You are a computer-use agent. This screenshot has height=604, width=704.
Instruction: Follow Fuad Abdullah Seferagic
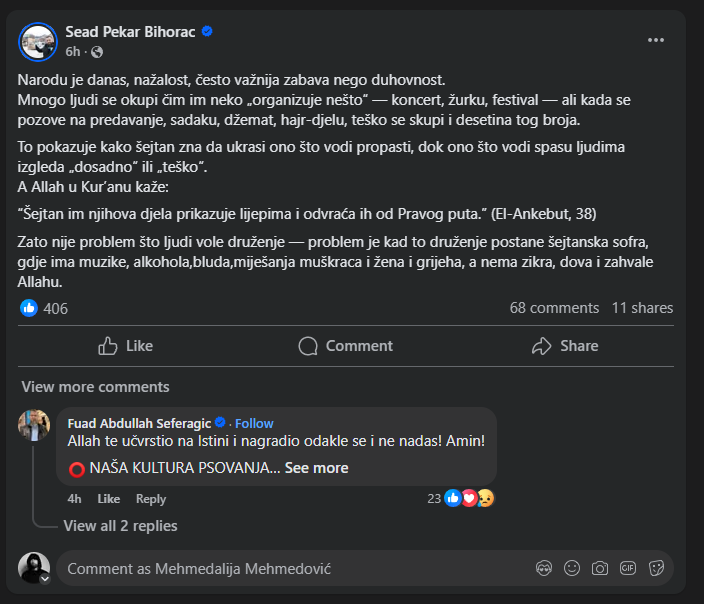[254, 423]
